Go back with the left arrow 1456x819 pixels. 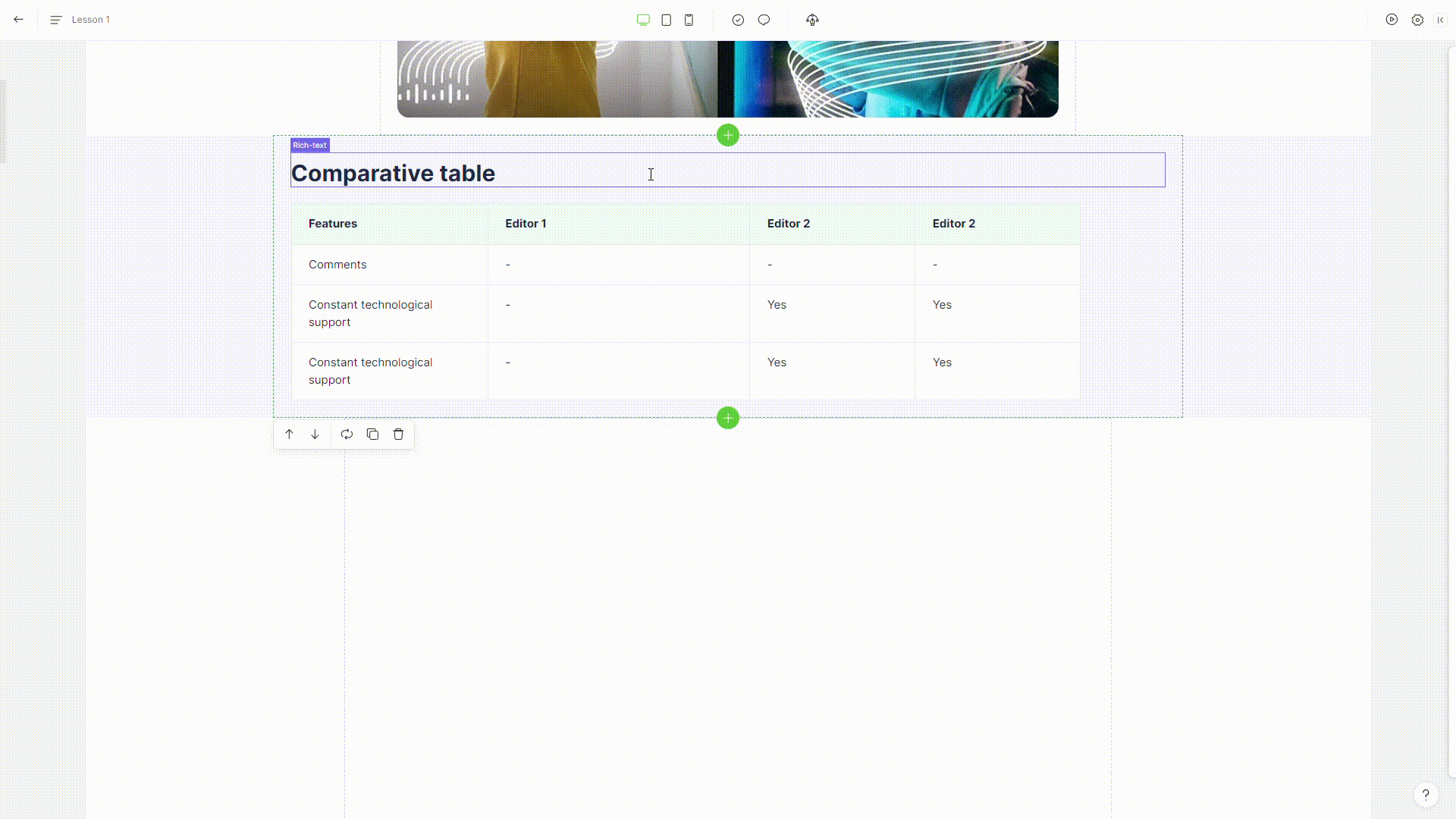(18, 20)
